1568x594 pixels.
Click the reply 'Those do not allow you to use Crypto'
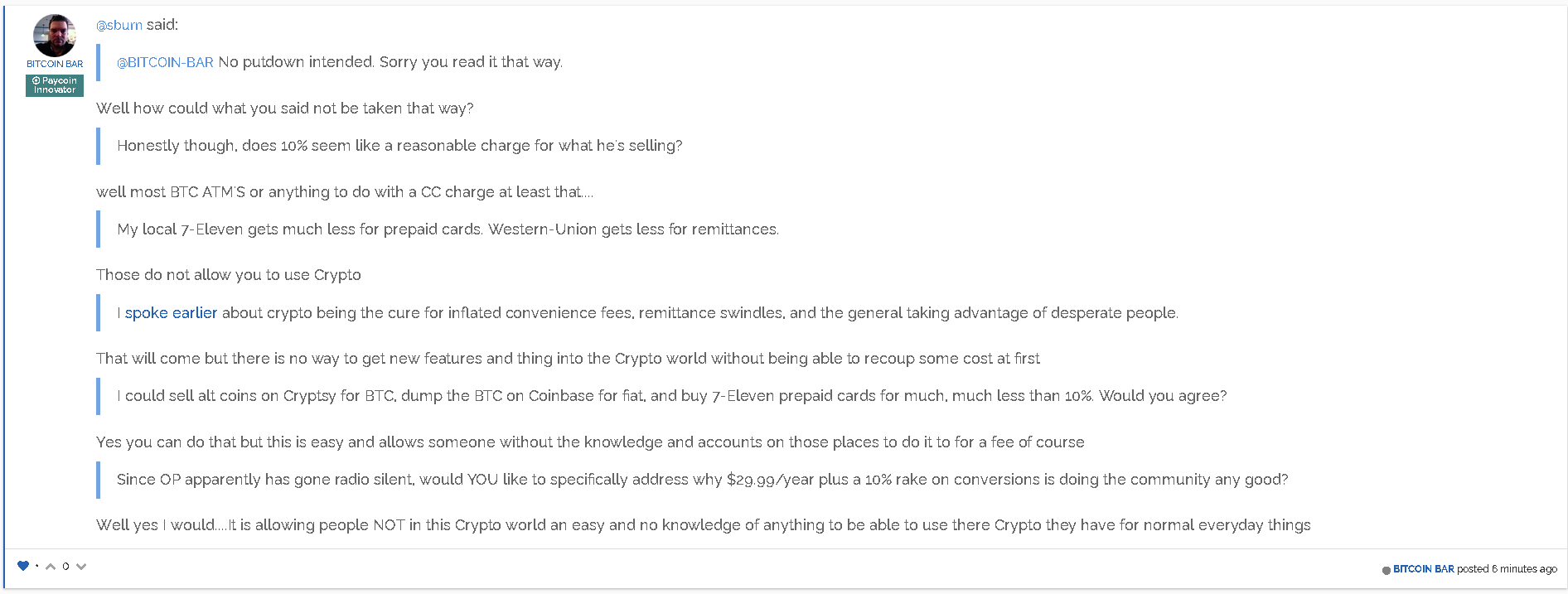[x=229, y=275]
